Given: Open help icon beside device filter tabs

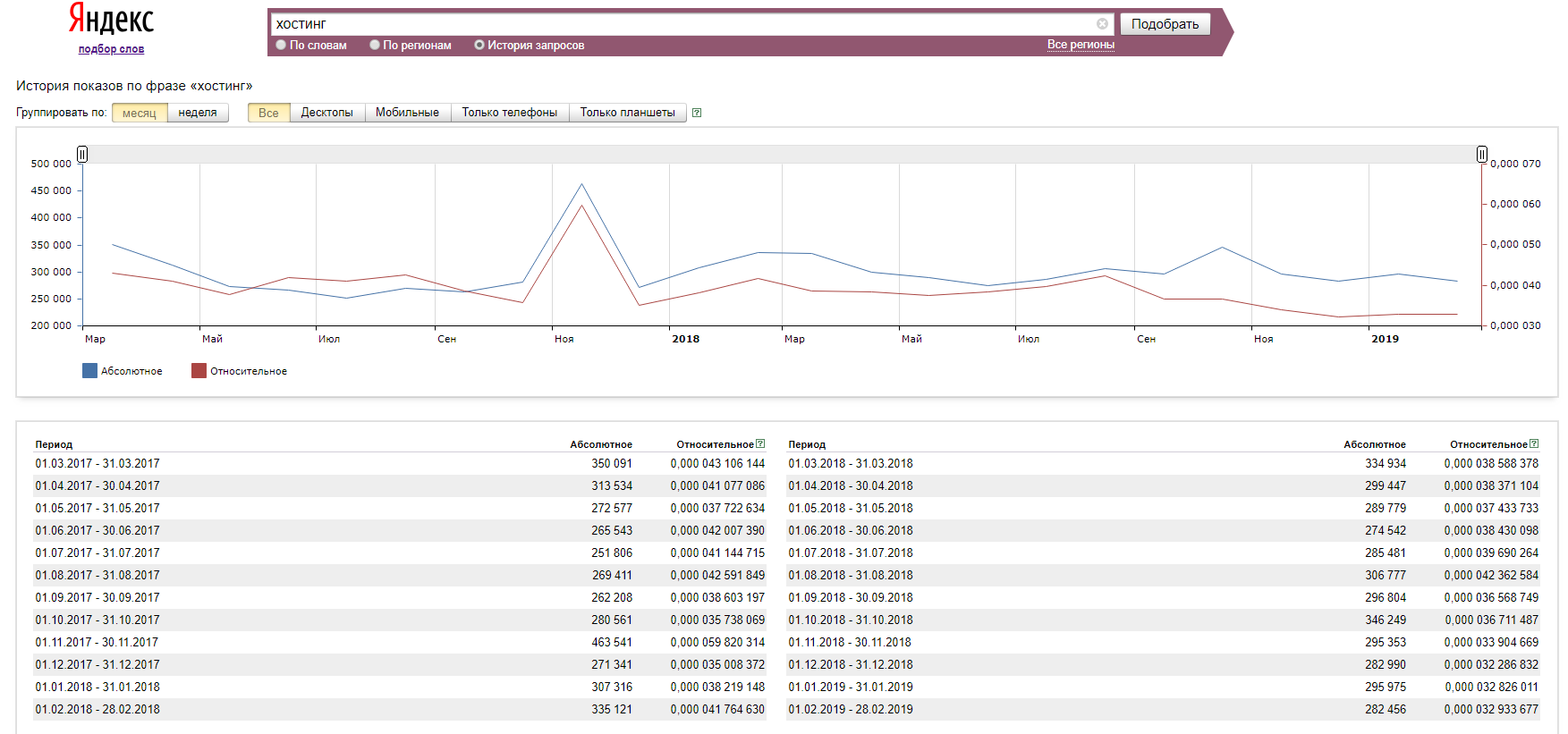Looking at the screenshot, I should tap(697, 113).
